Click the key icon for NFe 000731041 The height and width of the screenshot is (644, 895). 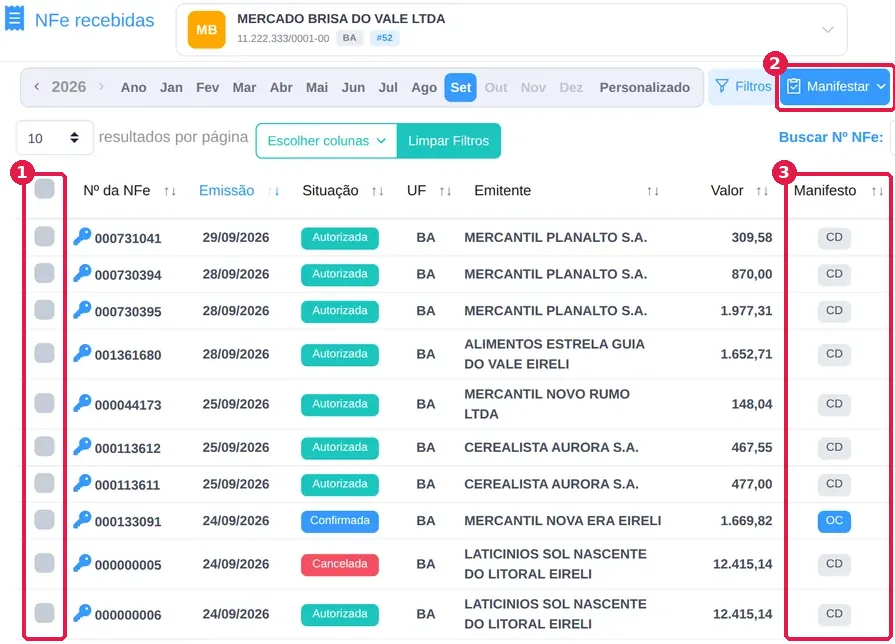point(82,236)
